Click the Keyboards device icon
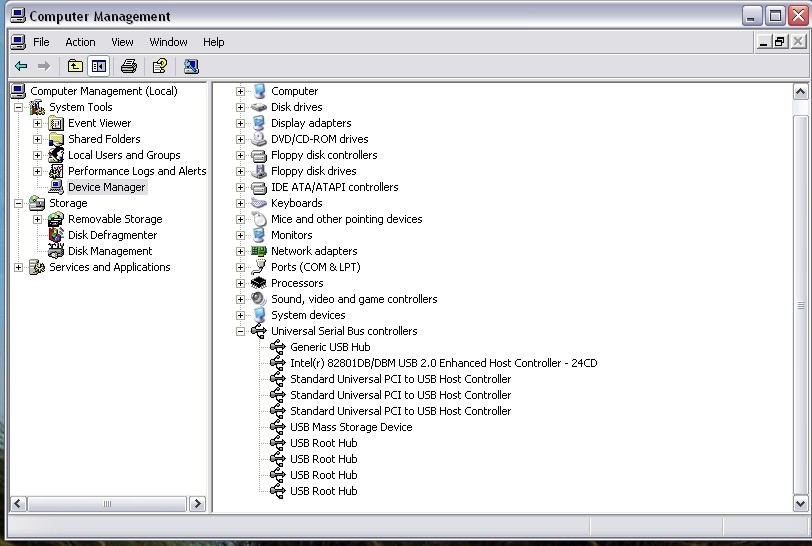The width and height of the screenshot is (812, 546). click(259, 203)
